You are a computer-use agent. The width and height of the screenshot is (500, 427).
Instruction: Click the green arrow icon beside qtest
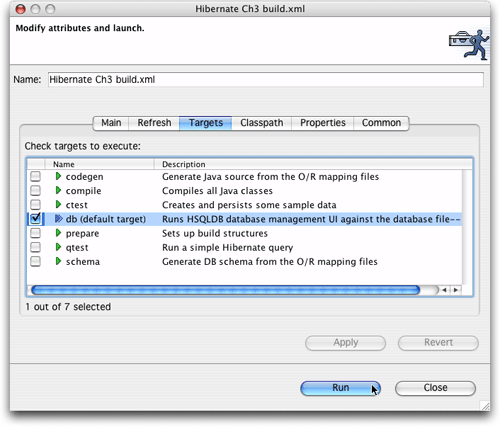click(58, 247)
